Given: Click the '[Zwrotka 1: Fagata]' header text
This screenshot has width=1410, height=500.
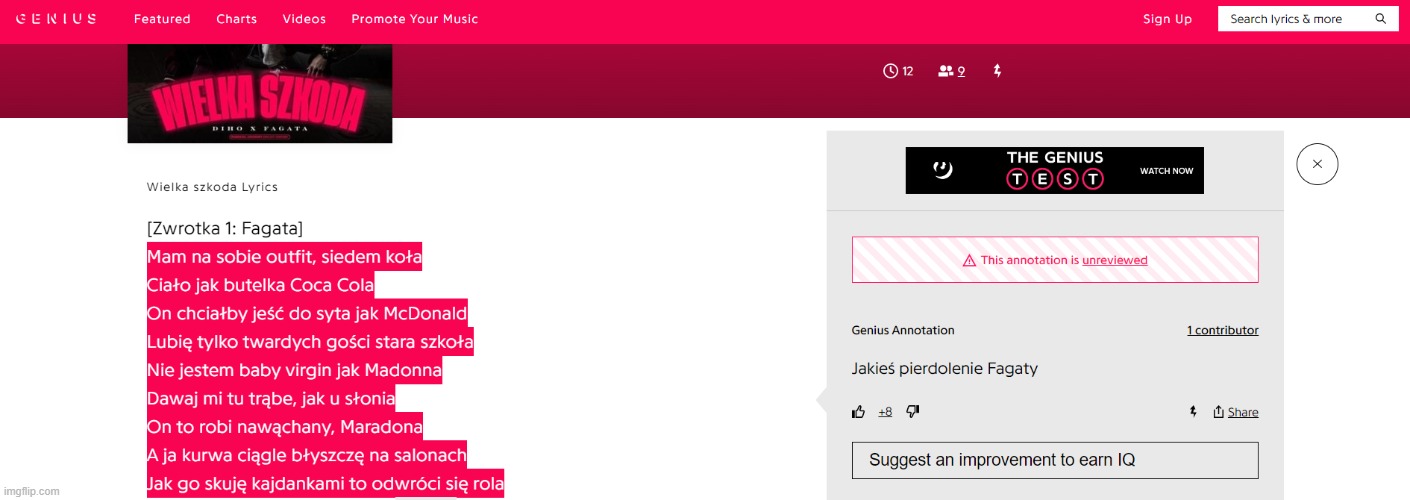Looking at the screenshot, I should 225,228.
